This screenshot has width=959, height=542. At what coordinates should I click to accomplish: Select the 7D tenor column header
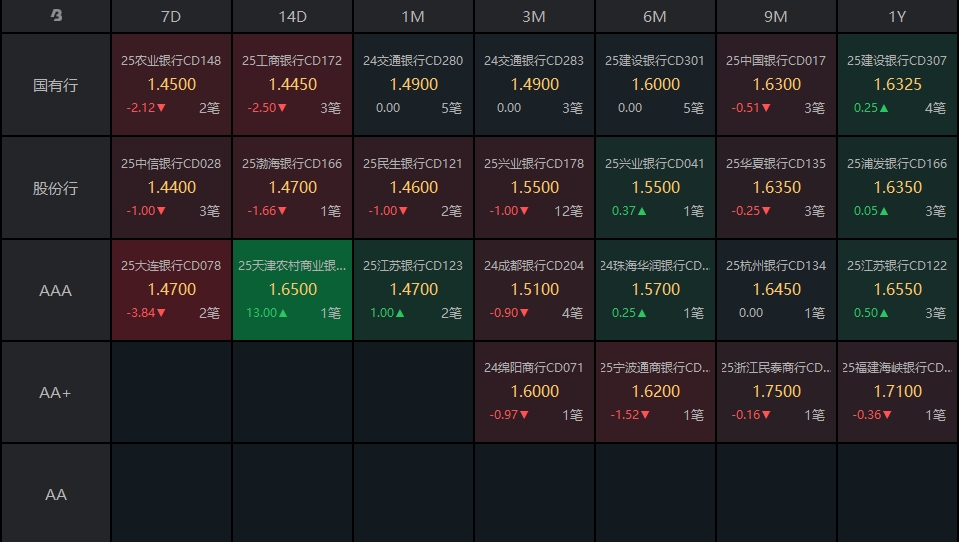click(171, 17)
